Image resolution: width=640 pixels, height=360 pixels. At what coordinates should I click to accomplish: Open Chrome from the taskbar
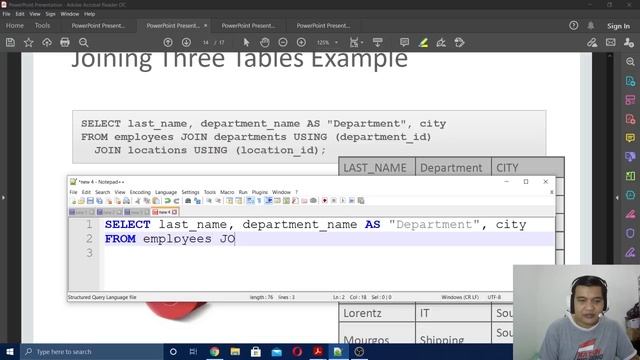[x=214, y=351]
